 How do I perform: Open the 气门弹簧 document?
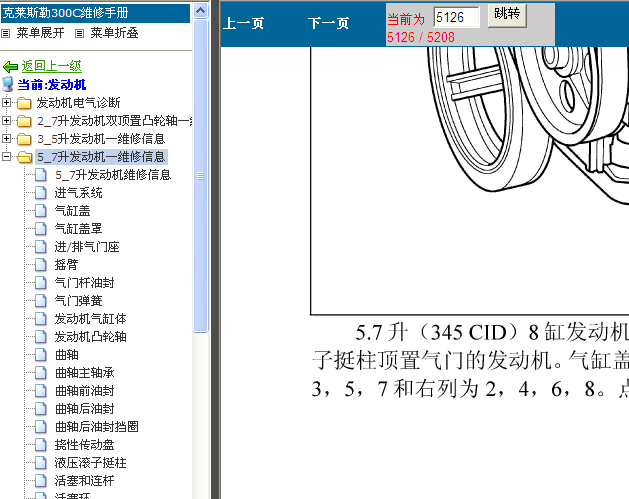79,301
